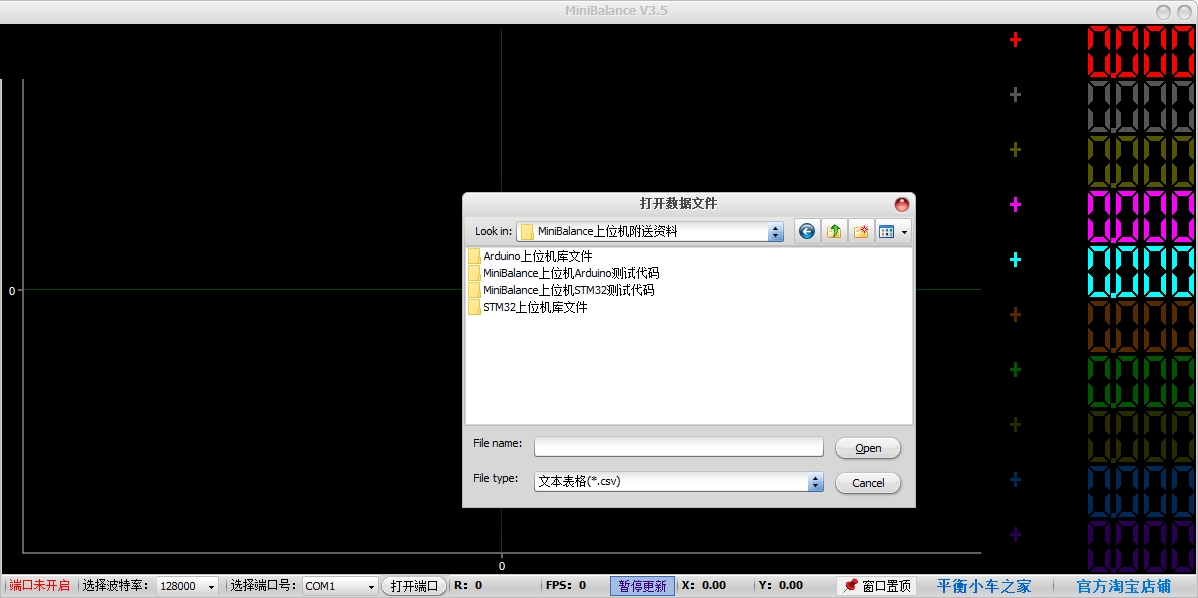The width and height of the screenshot is (1198, 598).
Task: Toggle 窗口置顶 pin button
Action: click(877, 586)
